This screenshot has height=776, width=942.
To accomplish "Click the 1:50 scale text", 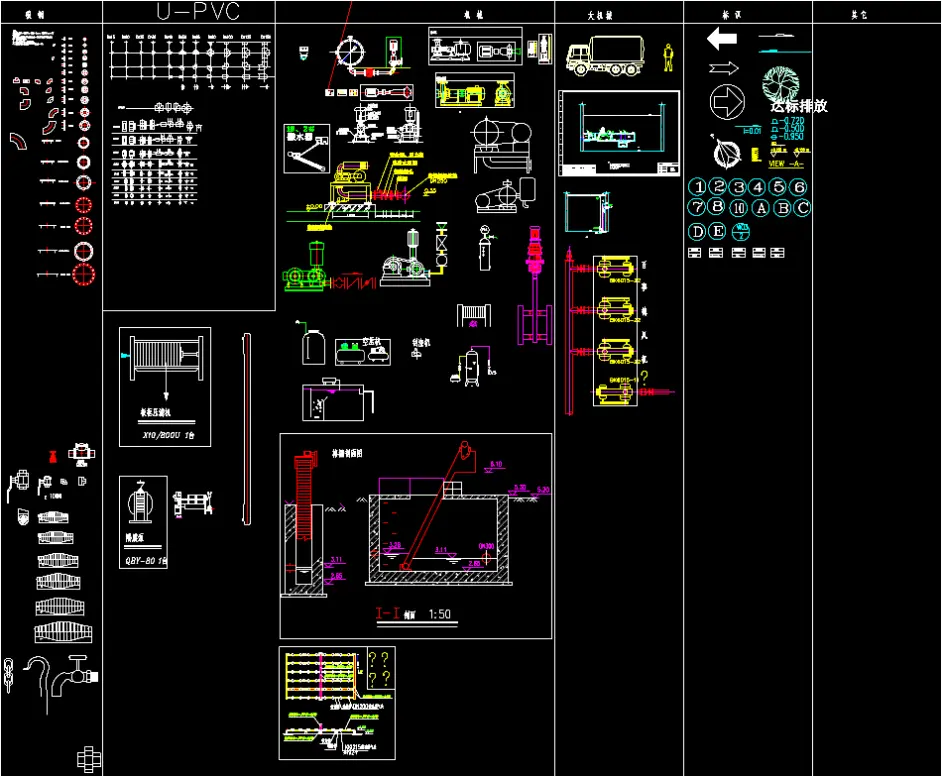I will (440, 614).
